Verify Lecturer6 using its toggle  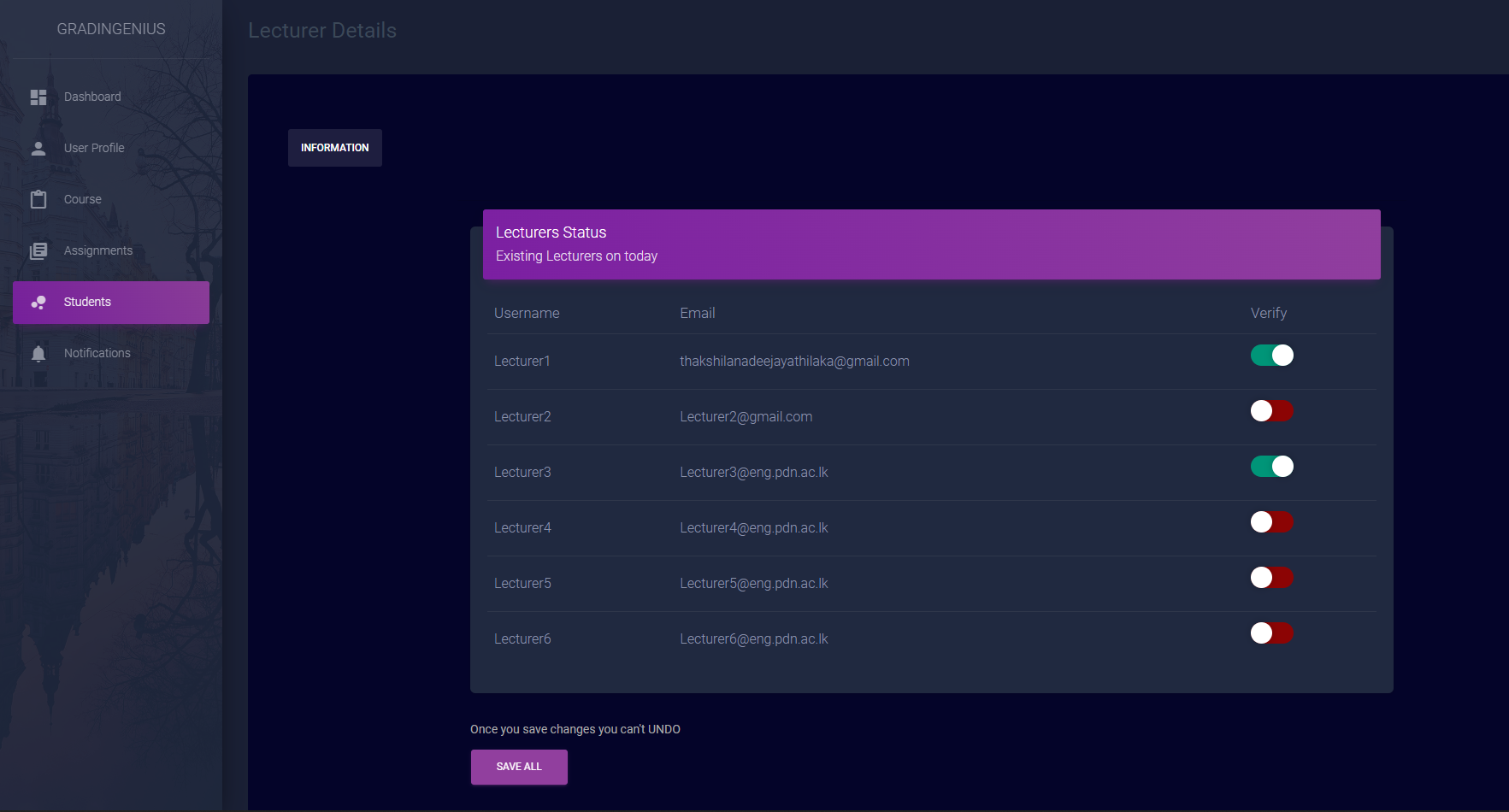coord(1272,633)
